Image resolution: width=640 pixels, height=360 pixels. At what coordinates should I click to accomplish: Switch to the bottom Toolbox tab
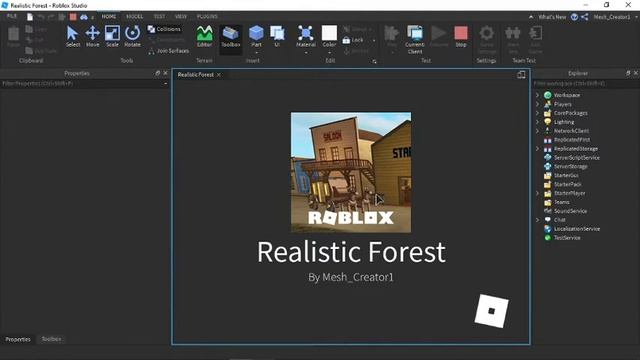[51, 339]
